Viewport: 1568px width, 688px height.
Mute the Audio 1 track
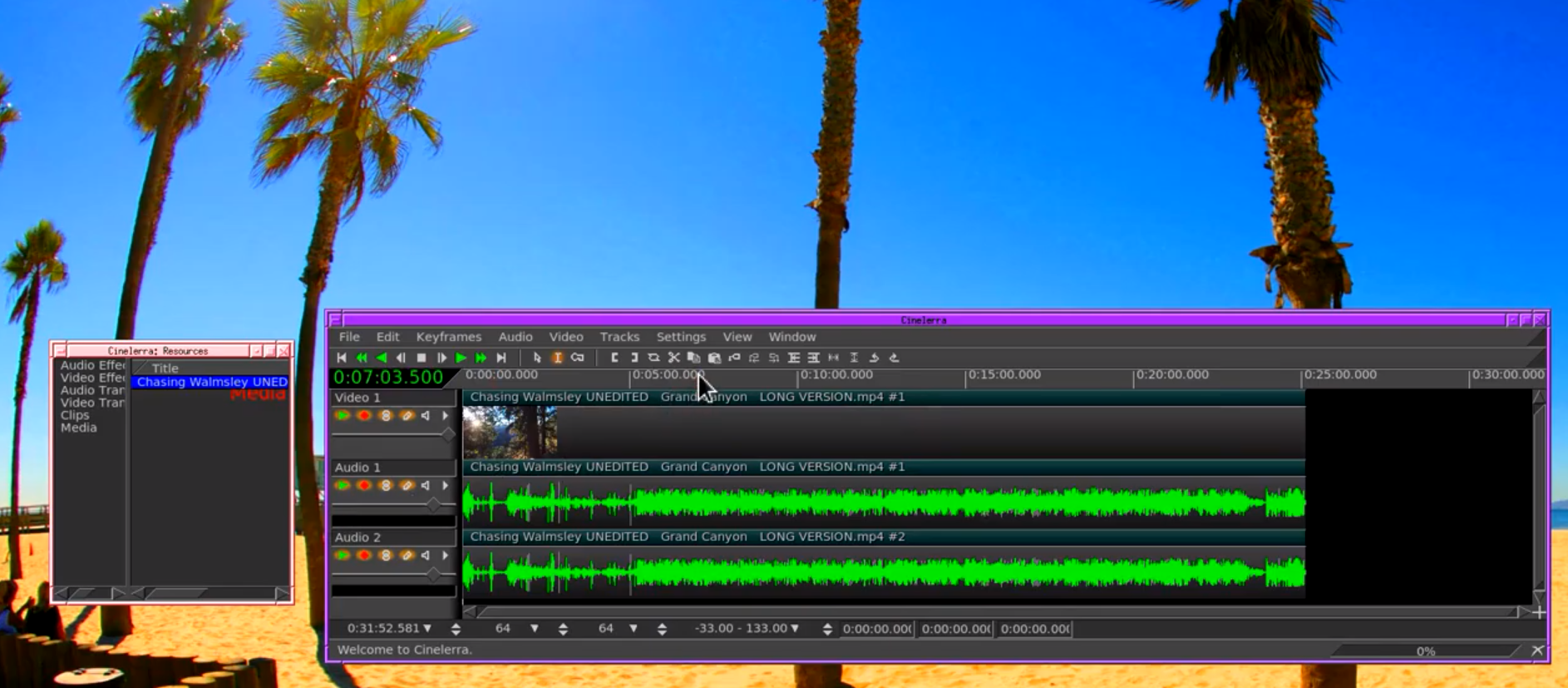pos(426,485)
